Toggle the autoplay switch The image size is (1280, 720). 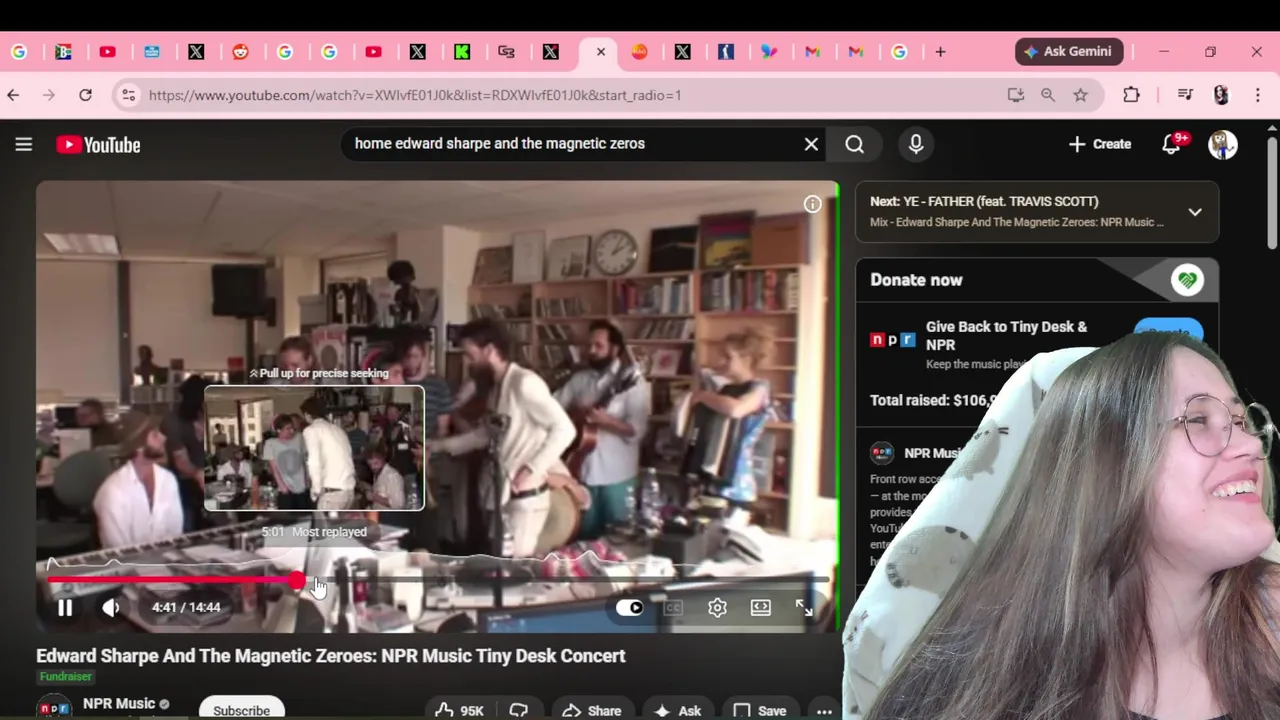(x=629, y=607)
